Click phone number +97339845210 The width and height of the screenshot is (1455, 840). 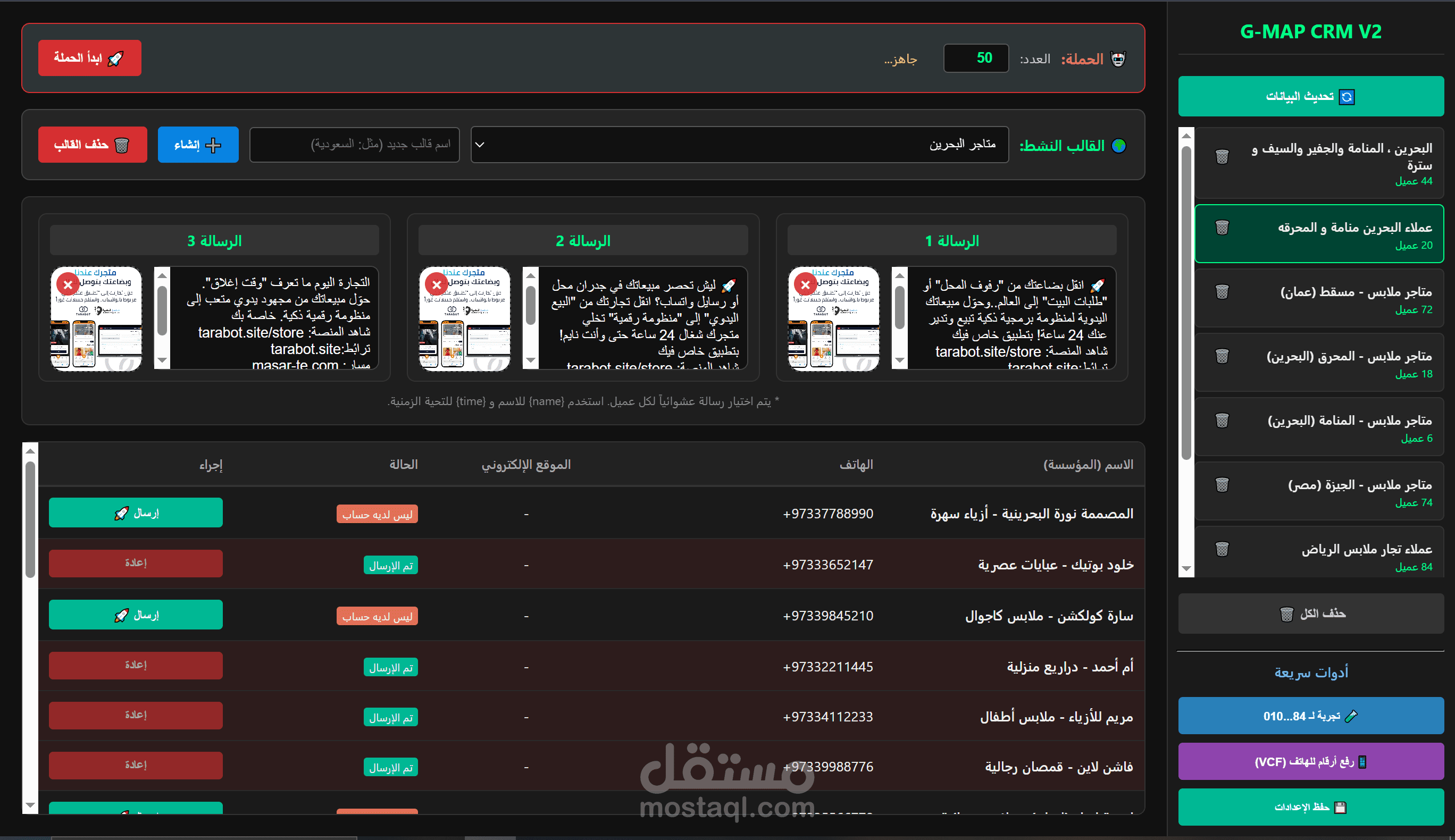[x=828, y=616]
